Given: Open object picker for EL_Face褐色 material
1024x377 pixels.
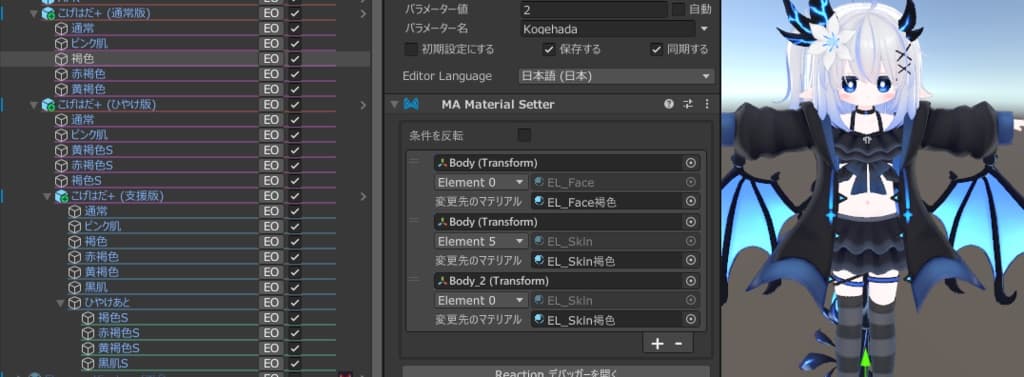Looking at the screenshot, I should (x=691, y=201).
